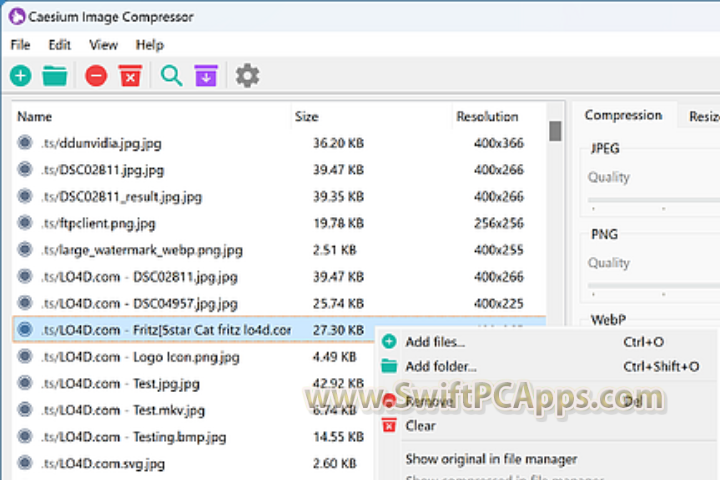
Task: Select file .ts/large_watermark_webp.png.jpg
Action: click(142, 249)
